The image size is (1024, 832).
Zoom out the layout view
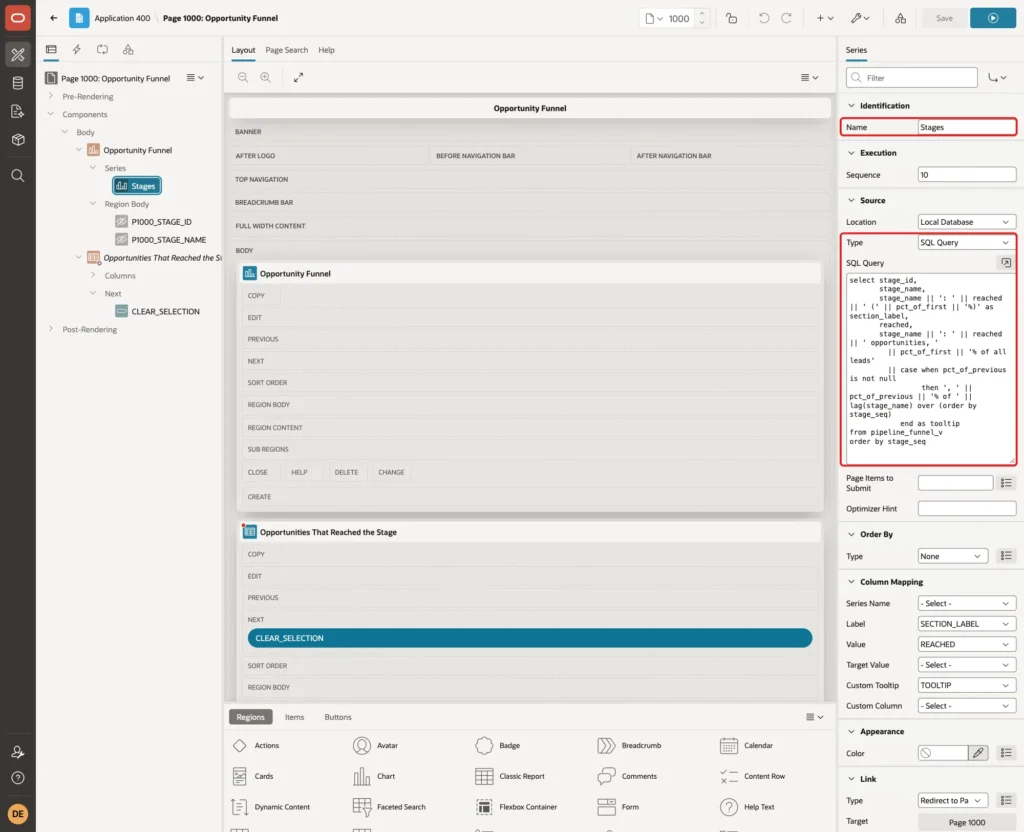pyautogui.click(x=243, y=77)
